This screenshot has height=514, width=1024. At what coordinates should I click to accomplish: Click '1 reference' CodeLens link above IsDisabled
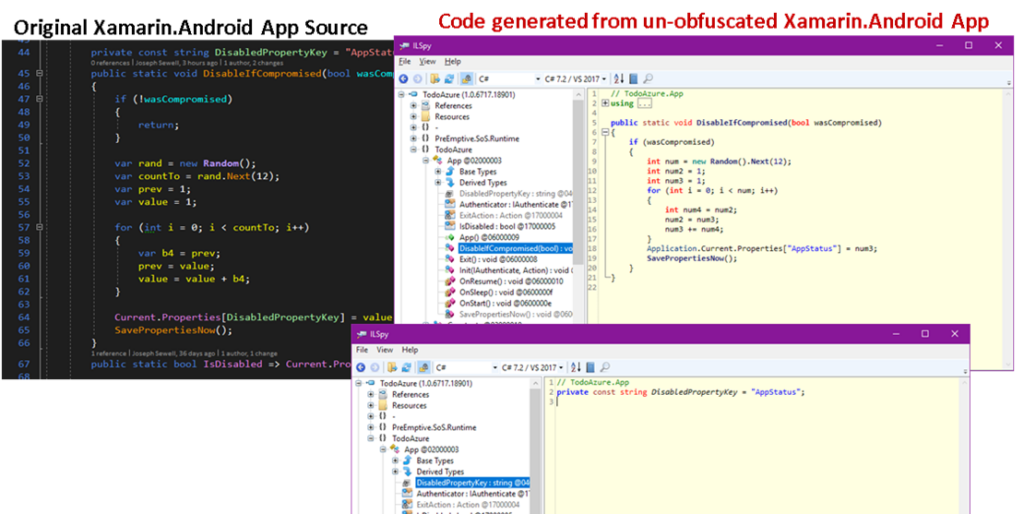tap(108, 353)
